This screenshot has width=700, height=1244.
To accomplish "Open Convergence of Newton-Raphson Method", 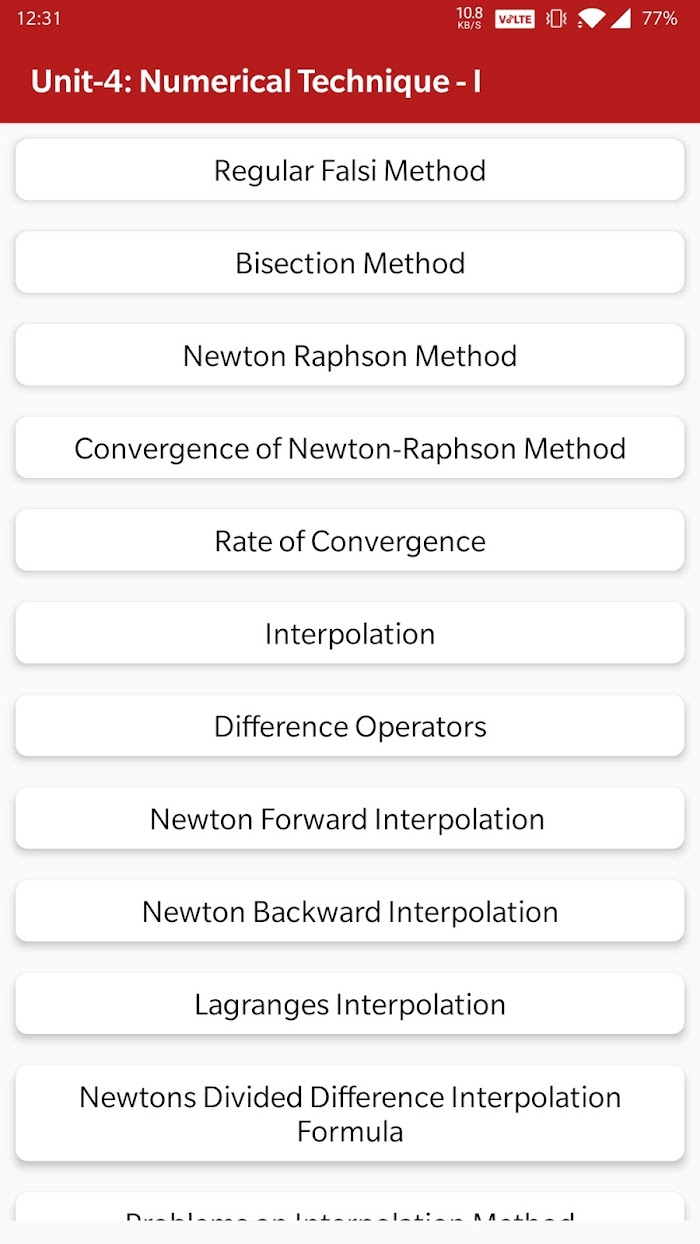I will [350, 448].
